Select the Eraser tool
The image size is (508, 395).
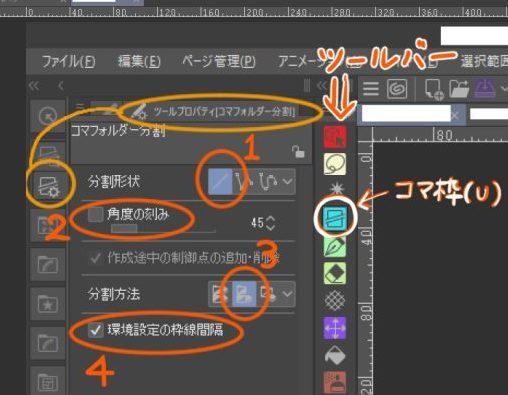pos(335,273)
